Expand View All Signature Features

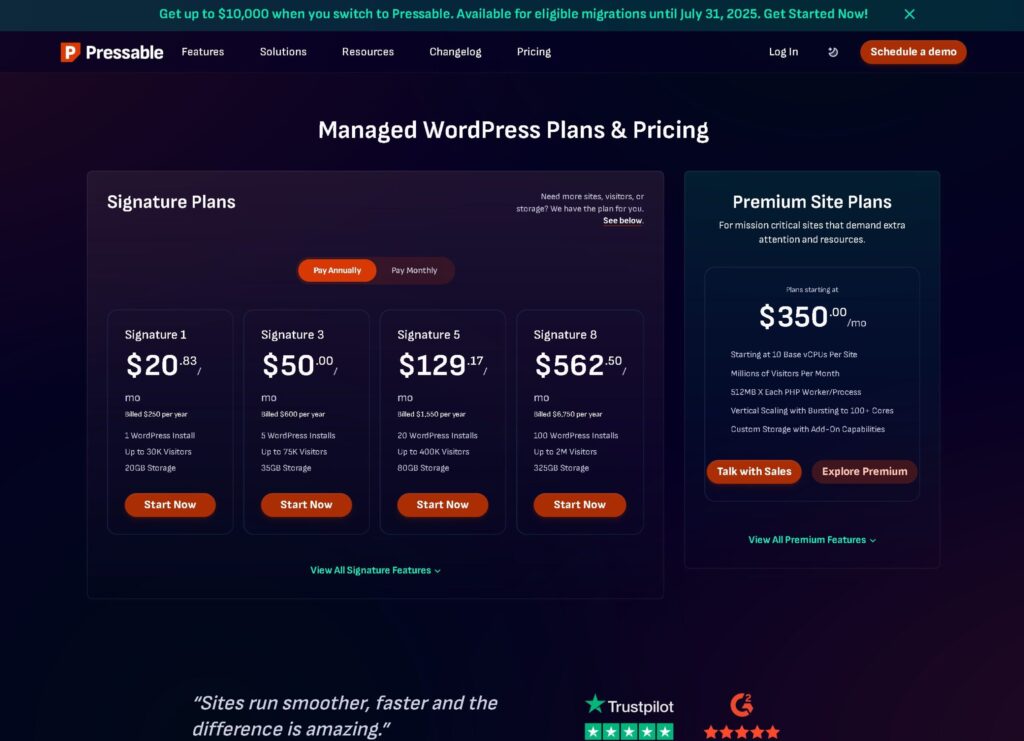pos(375,571)
